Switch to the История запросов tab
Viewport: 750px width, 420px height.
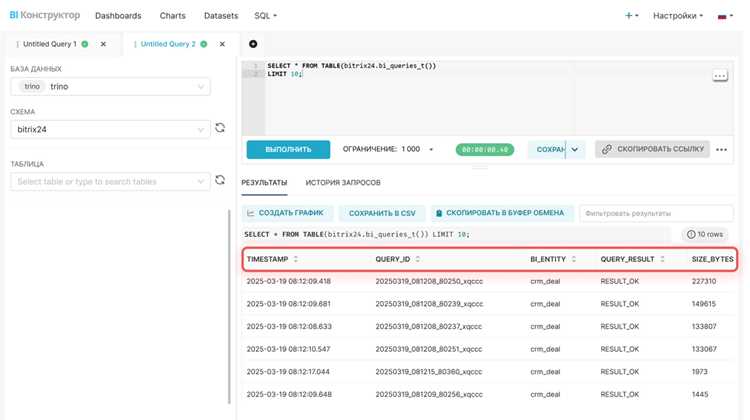coord(343,183)
